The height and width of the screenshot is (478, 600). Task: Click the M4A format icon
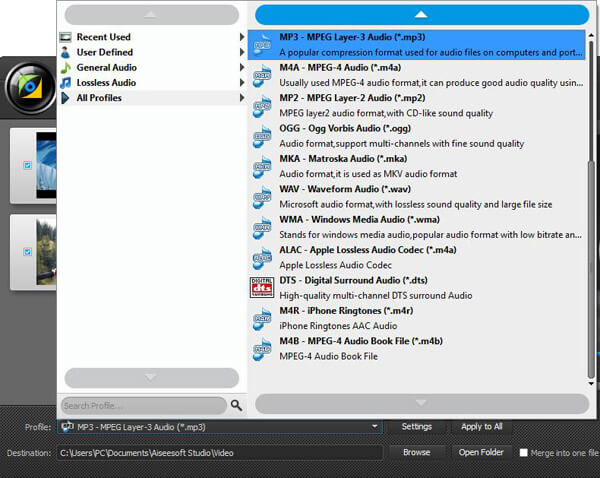pyautogui.click(x=262, y=75)
